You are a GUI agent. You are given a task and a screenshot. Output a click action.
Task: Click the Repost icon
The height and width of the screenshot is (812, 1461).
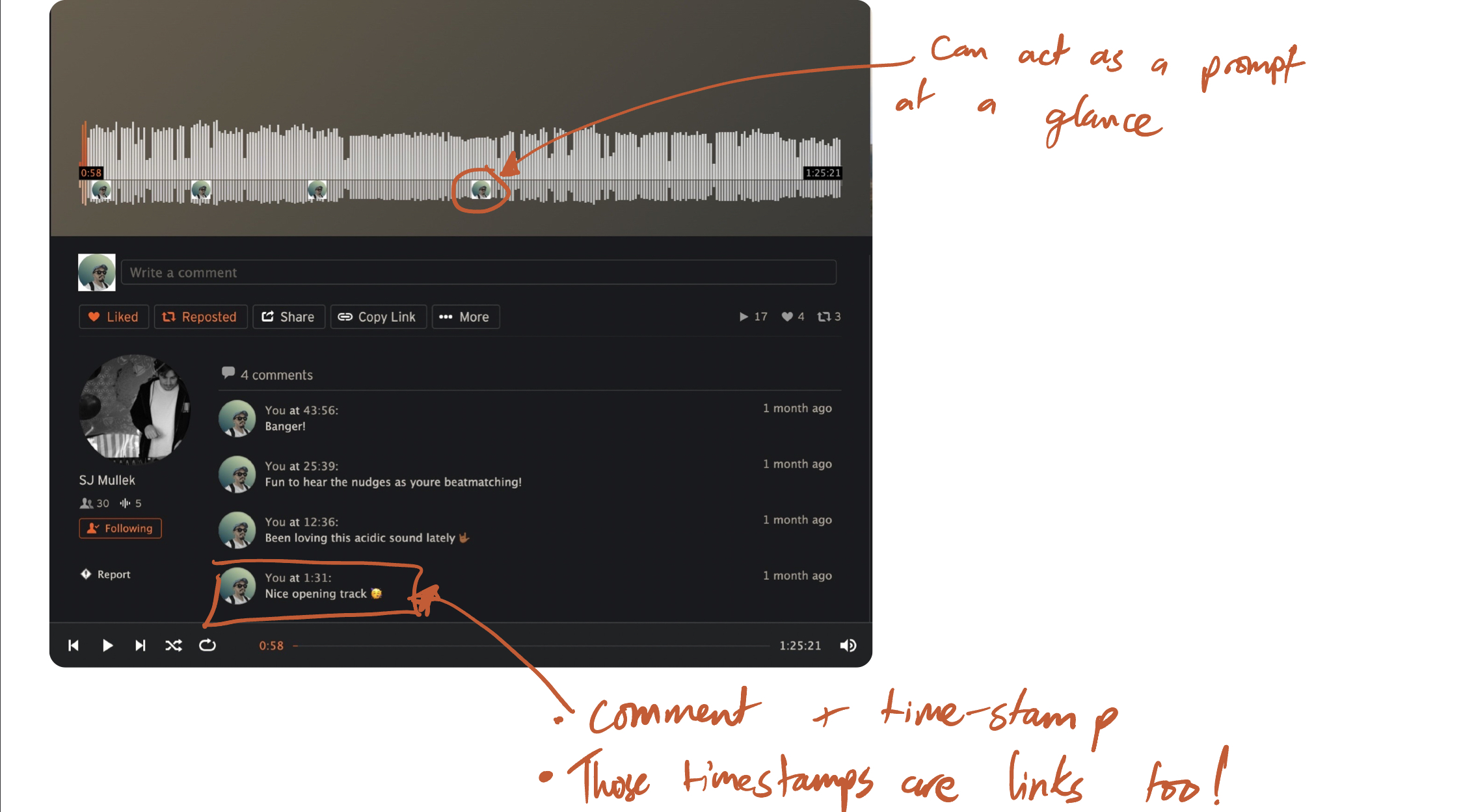(x=168, y=316)
